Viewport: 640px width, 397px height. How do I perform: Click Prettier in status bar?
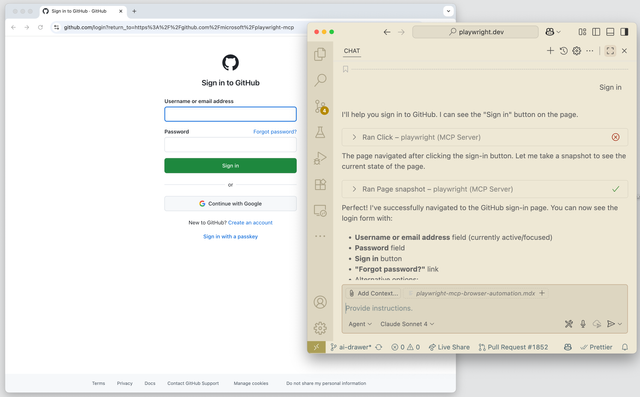(596, 347)
